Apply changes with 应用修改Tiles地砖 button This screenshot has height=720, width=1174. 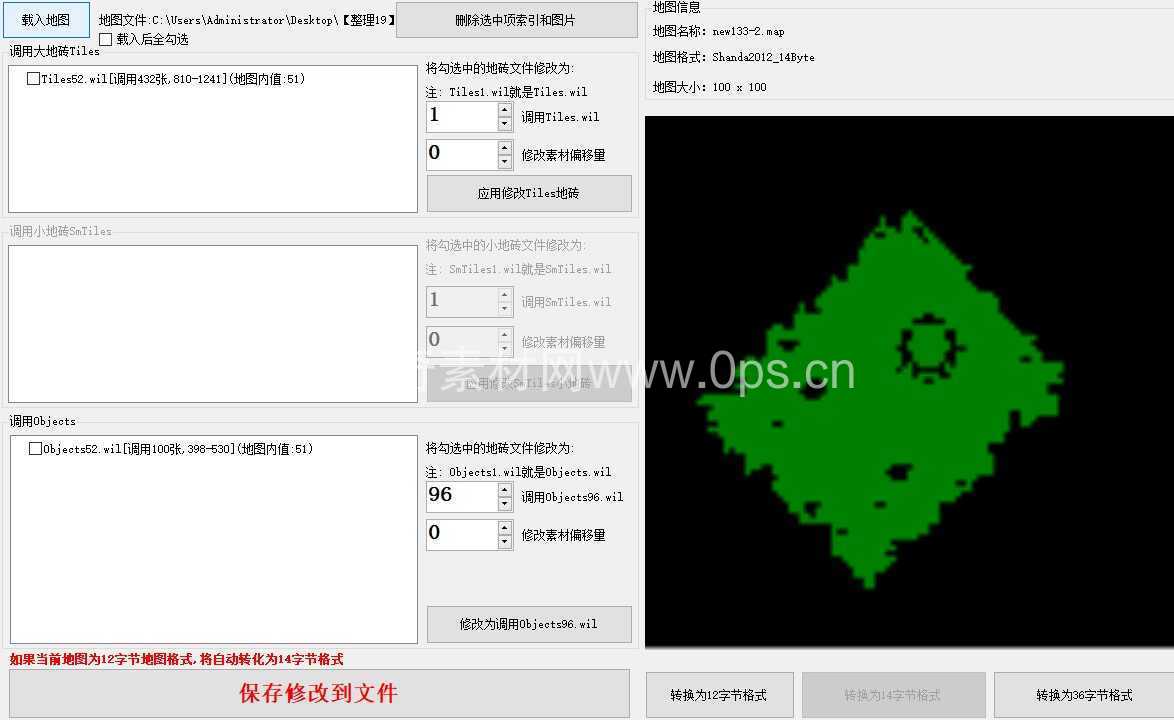click(x=529, y=193)
